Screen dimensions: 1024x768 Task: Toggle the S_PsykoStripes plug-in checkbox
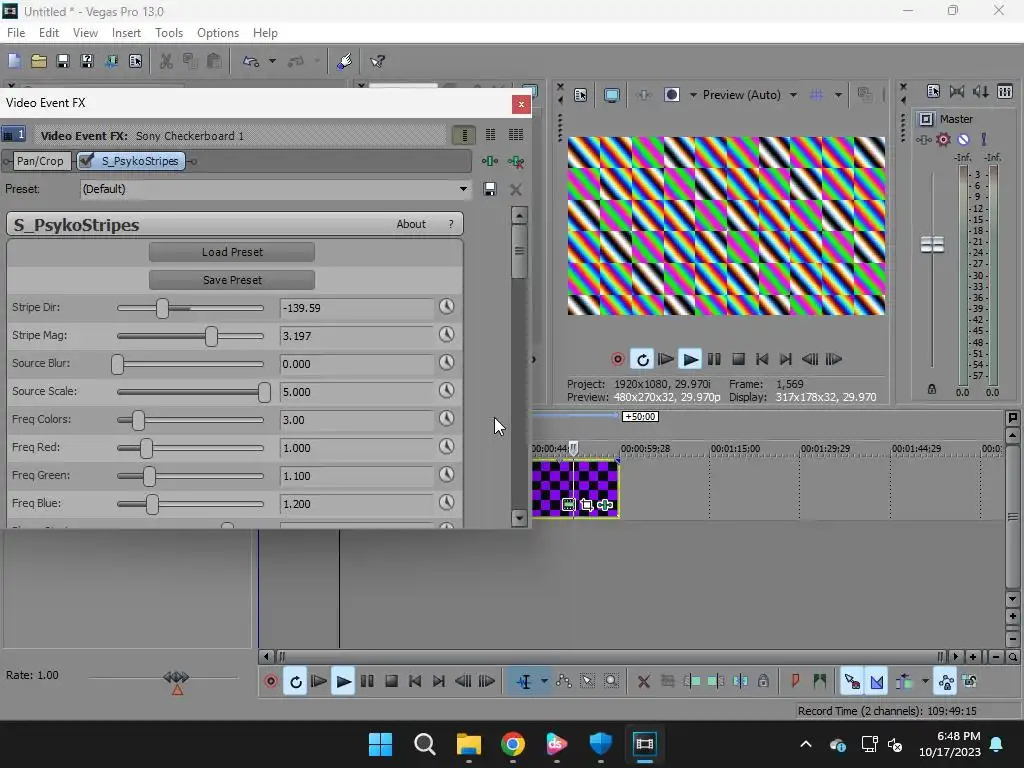click(x=86, y=161)
